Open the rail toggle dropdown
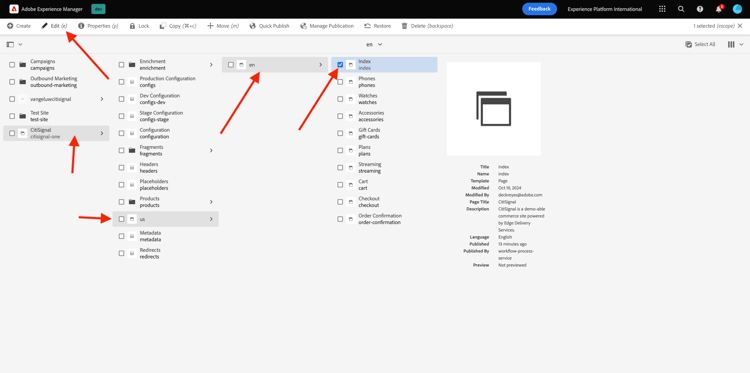The width and height of the screenshot is (750, 373). pos(14,44)
